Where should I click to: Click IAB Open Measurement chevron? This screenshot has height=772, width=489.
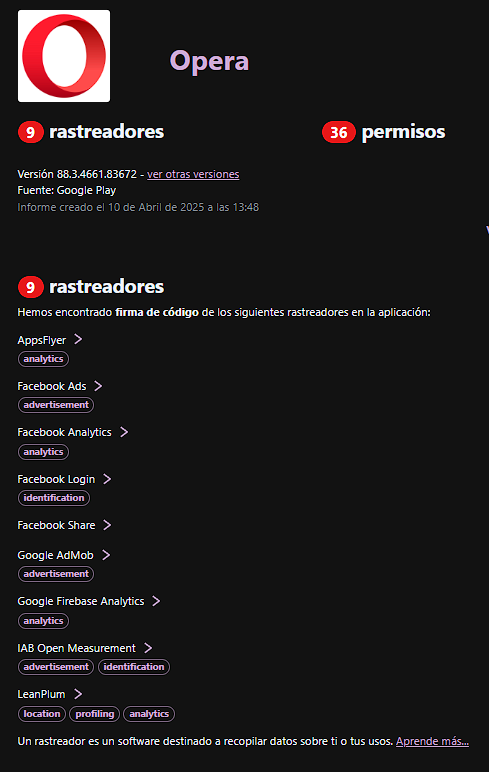[148, 647]
